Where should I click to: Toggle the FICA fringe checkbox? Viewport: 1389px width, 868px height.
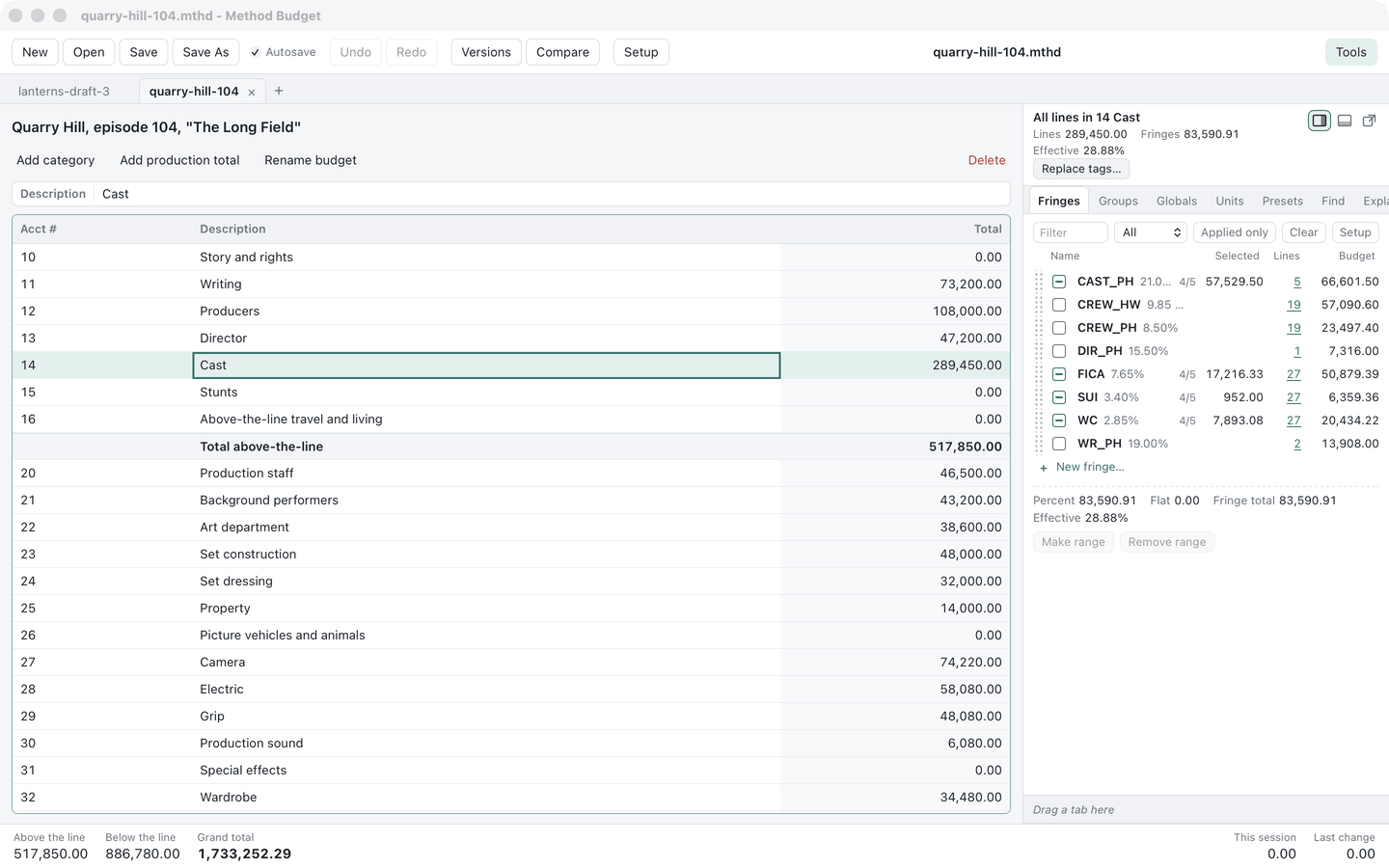(1059, 374)
